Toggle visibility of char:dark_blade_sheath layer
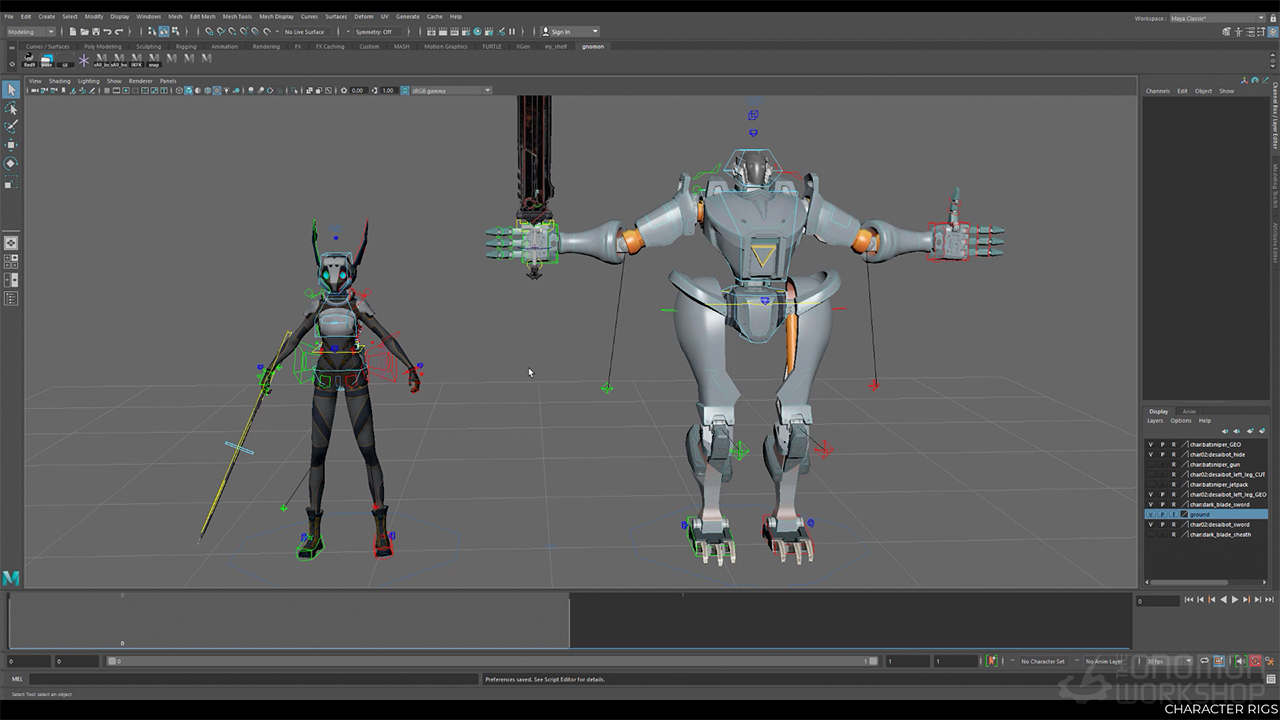1280x720 pixels. [1151, 535]
